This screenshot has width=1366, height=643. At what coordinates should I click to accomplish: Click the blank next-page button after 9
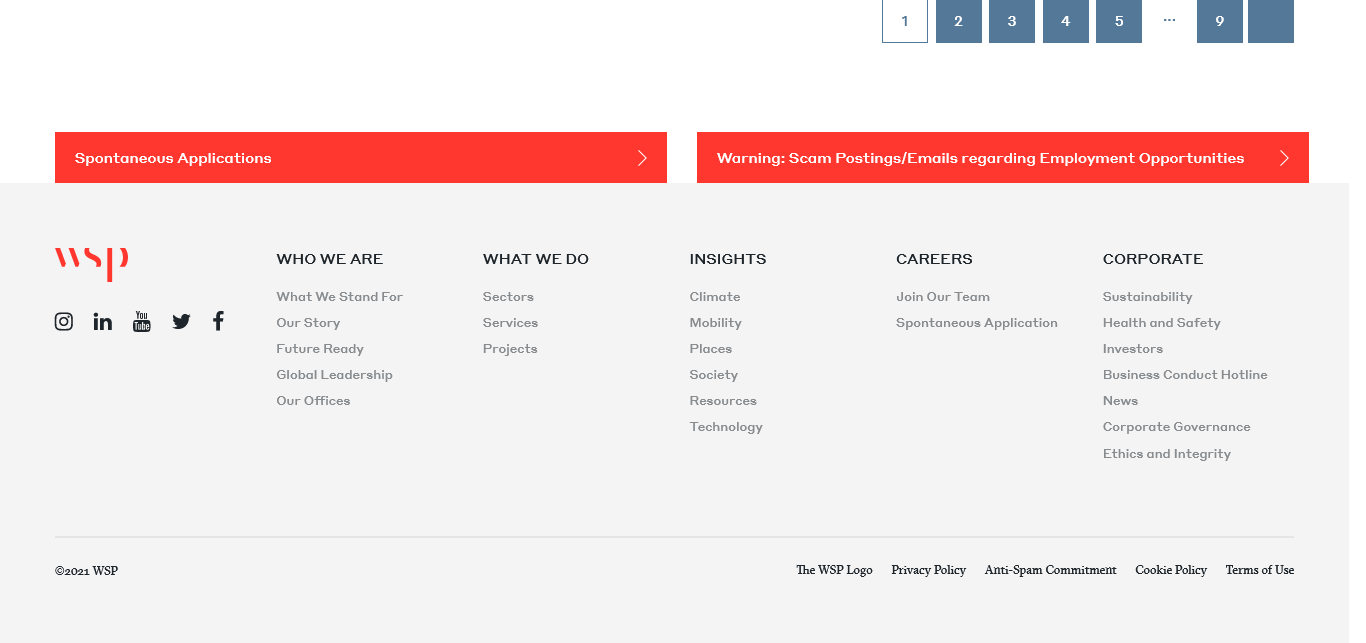(1270, 21)
